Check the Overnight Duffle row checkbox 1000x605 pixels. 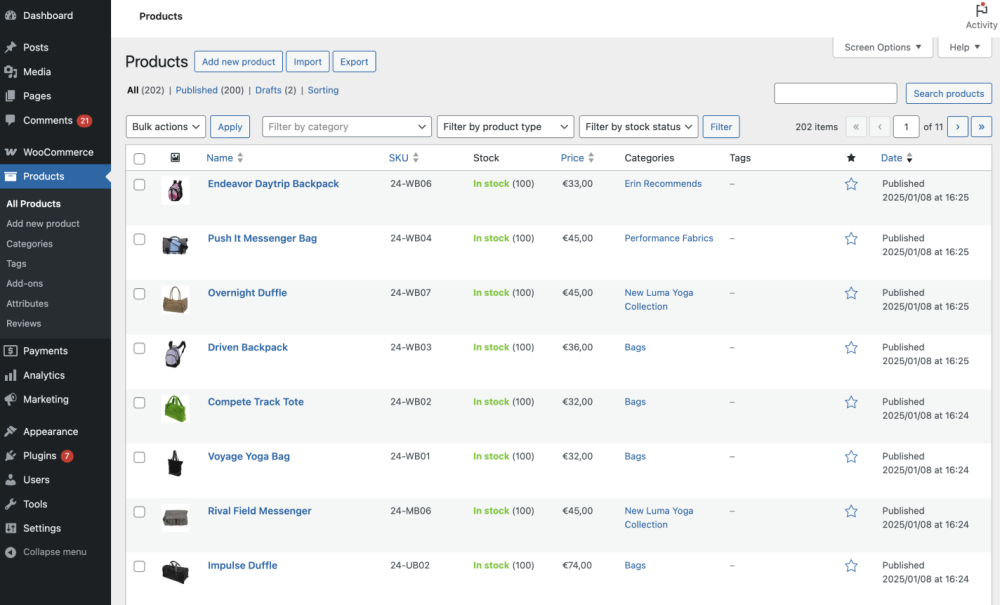139,293
